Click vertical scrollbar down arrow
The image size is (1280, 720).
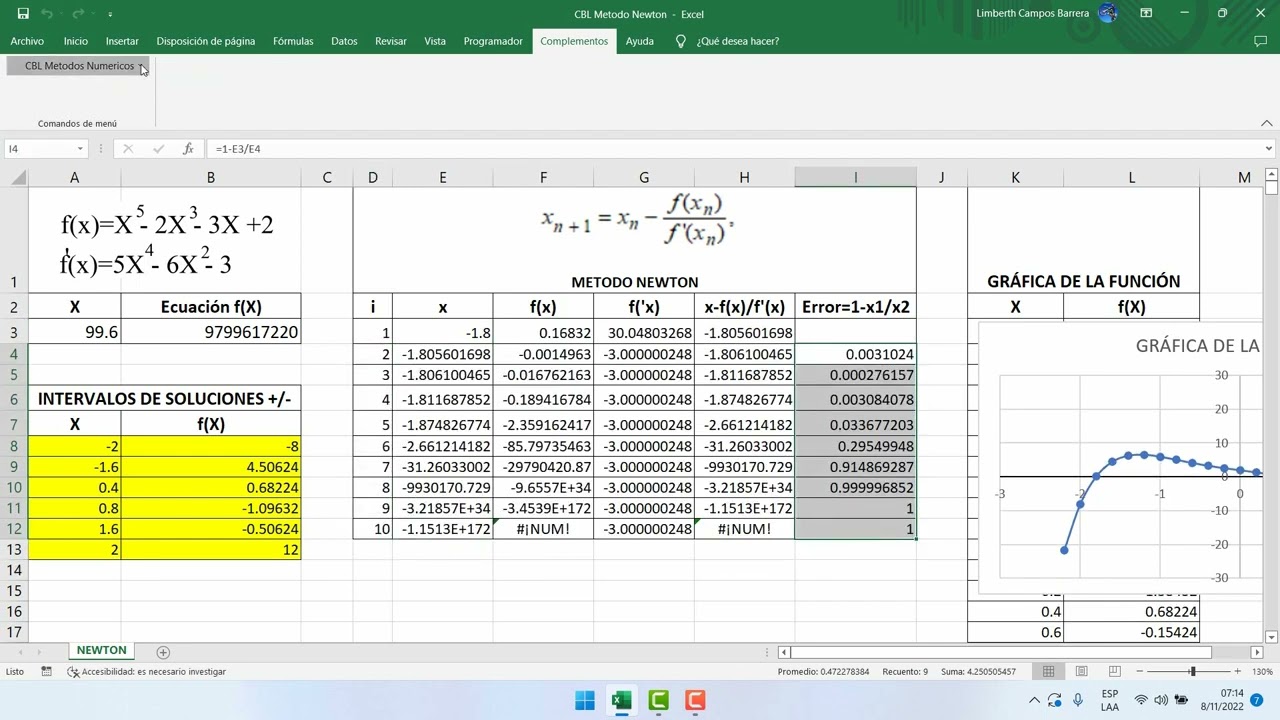click(1271, 637)
